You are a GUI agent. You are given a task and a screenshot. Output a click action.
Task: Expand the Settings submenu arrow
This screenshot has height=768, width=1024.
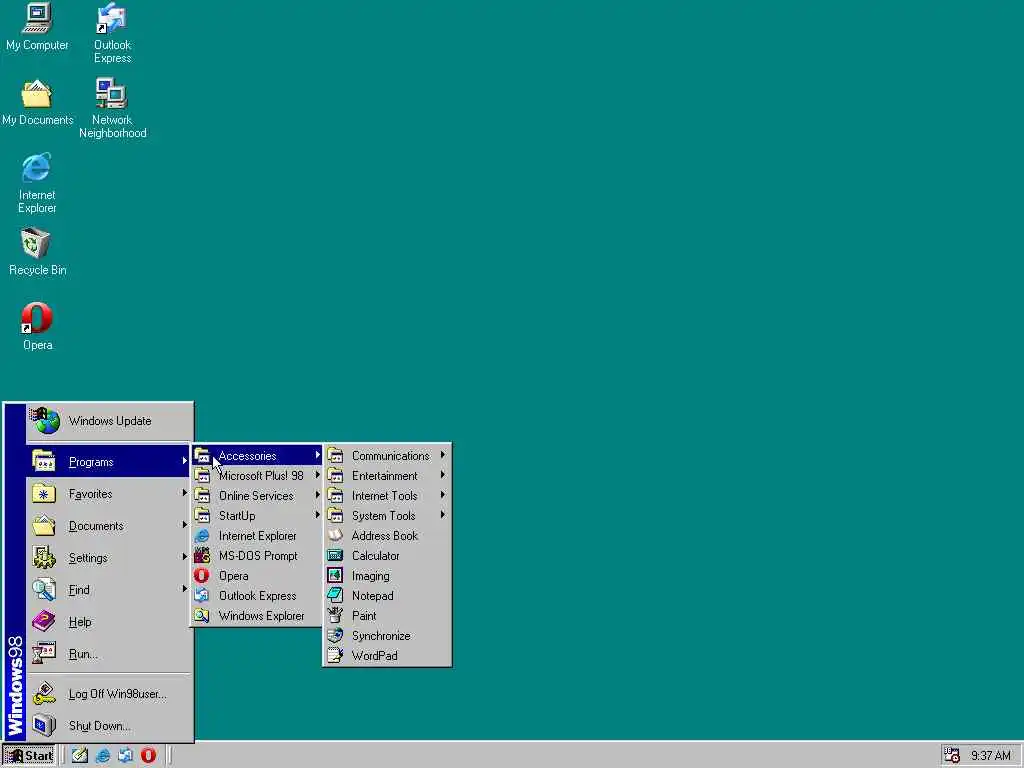[184, 557]
